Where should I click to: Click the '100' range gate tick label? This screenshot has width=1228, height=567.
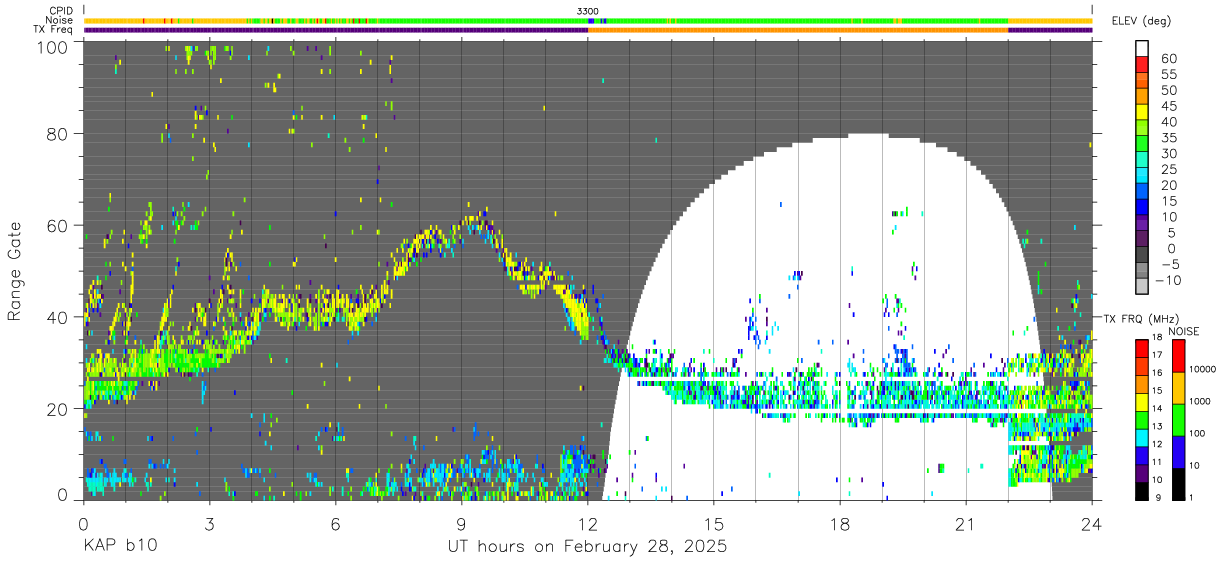[51, 46]
